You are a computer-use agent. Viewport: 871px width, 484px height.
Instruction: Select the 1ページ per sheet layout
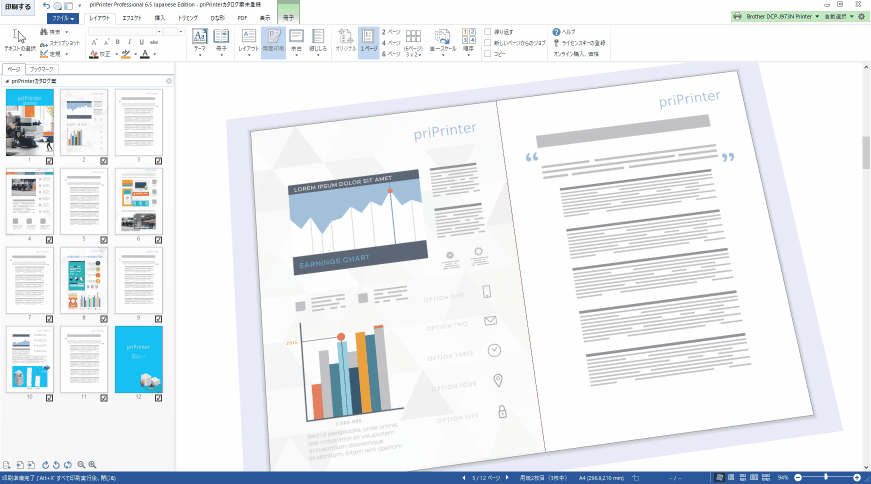pos(369,42)
